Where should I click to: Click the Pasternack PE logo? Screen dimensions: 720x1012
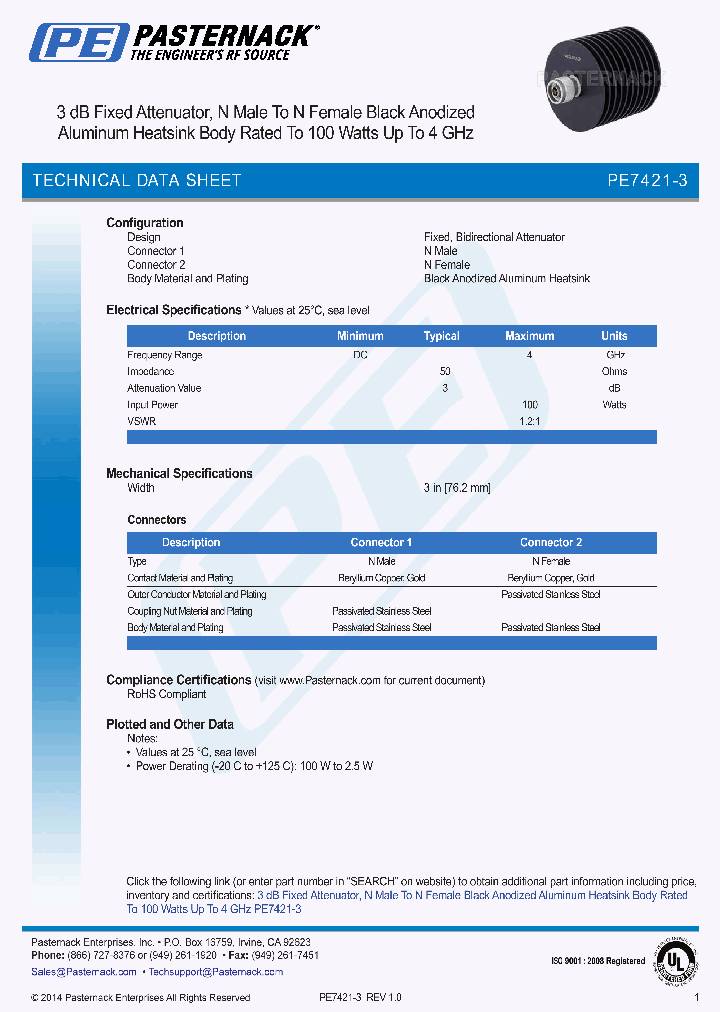[x=174, y=42]
